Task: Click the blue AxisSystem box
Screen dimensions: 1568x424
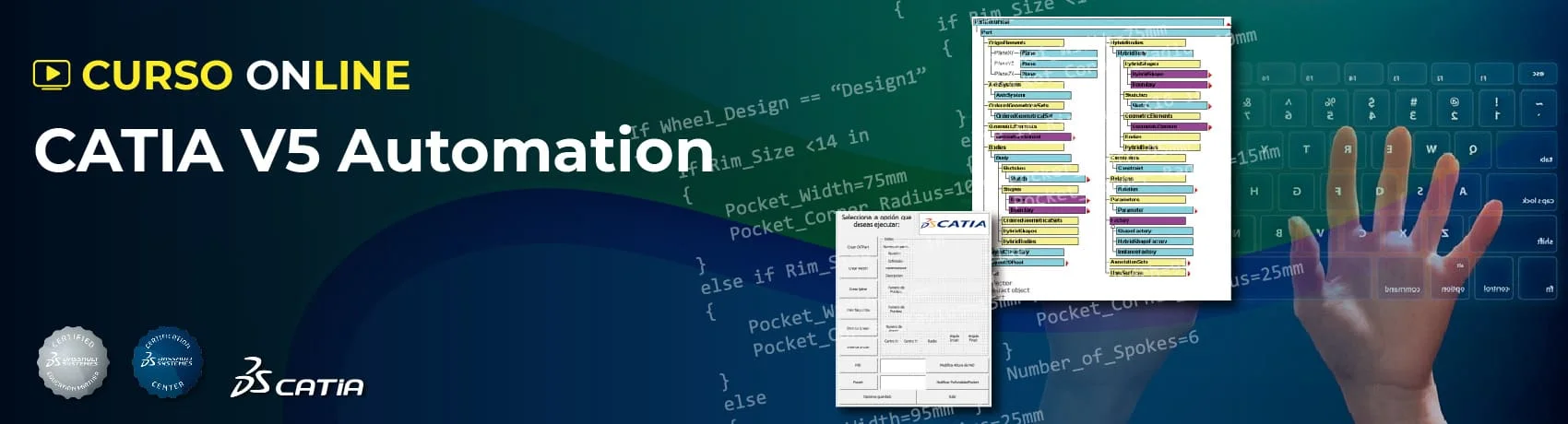Action: pos(1033,95)
